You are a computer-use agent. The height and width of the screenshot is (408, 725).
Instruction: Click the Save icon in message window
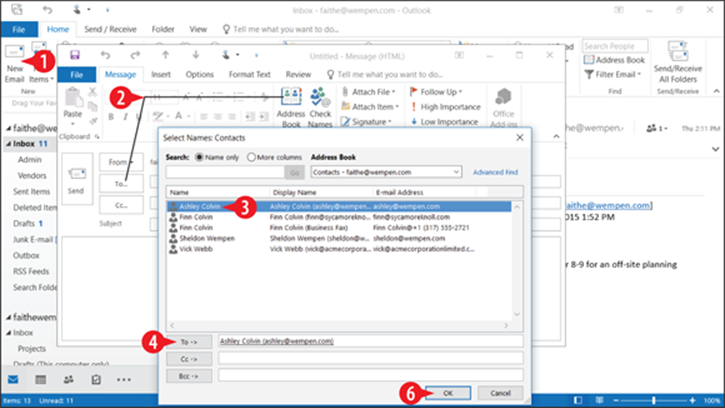75,56
